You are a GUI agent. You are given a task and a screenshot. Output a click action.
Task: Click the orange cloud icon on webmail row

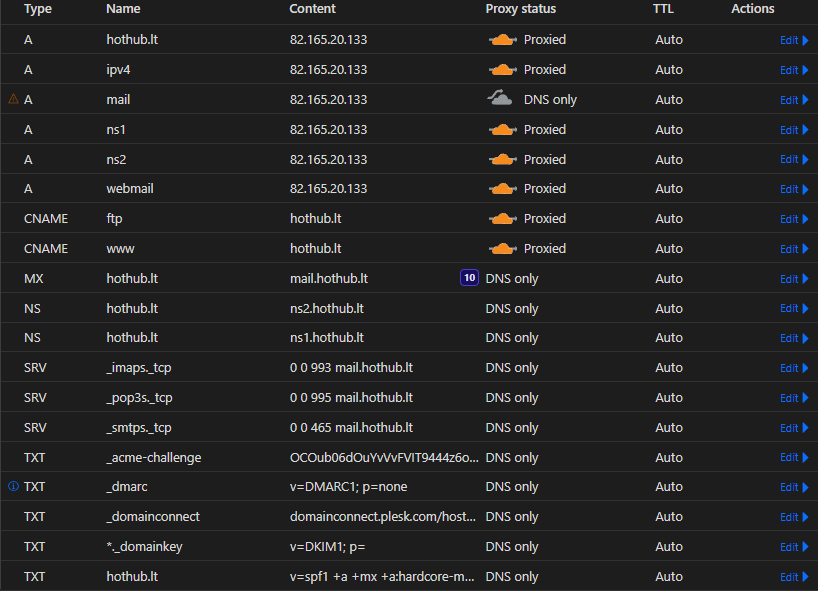502,188
